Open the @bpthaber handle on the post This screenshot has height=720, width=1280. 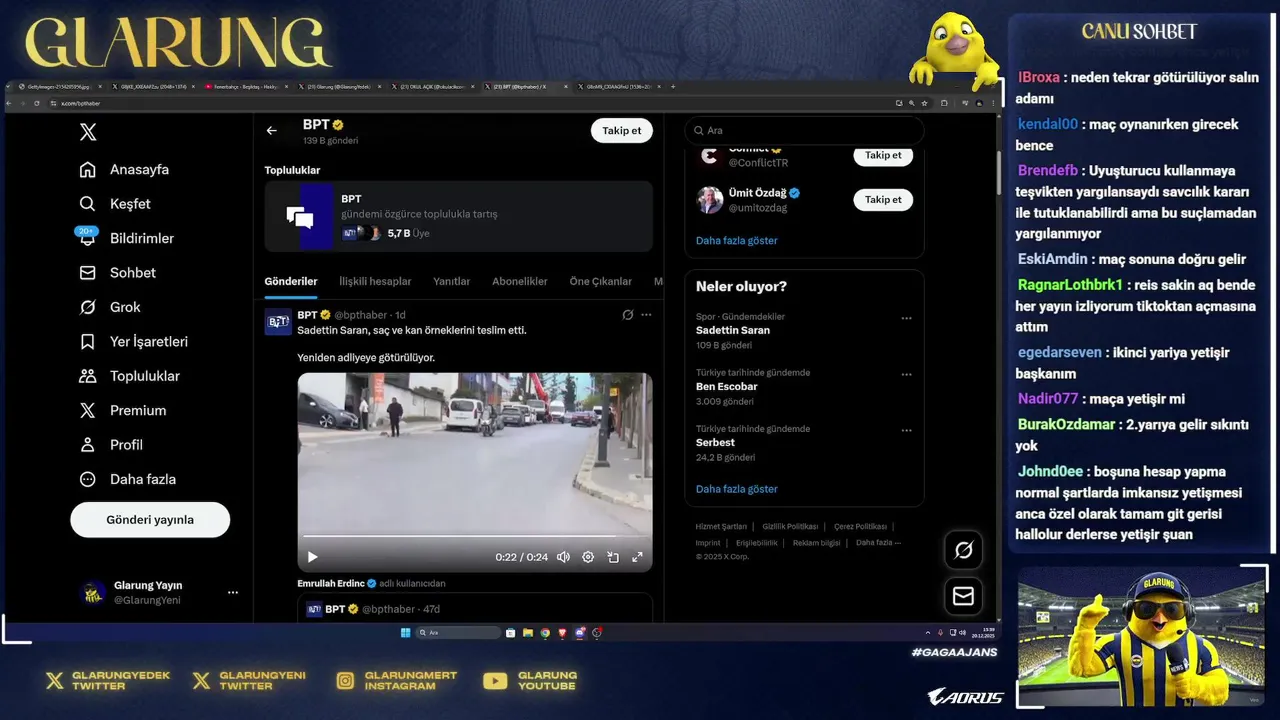(x=361, y=315)
